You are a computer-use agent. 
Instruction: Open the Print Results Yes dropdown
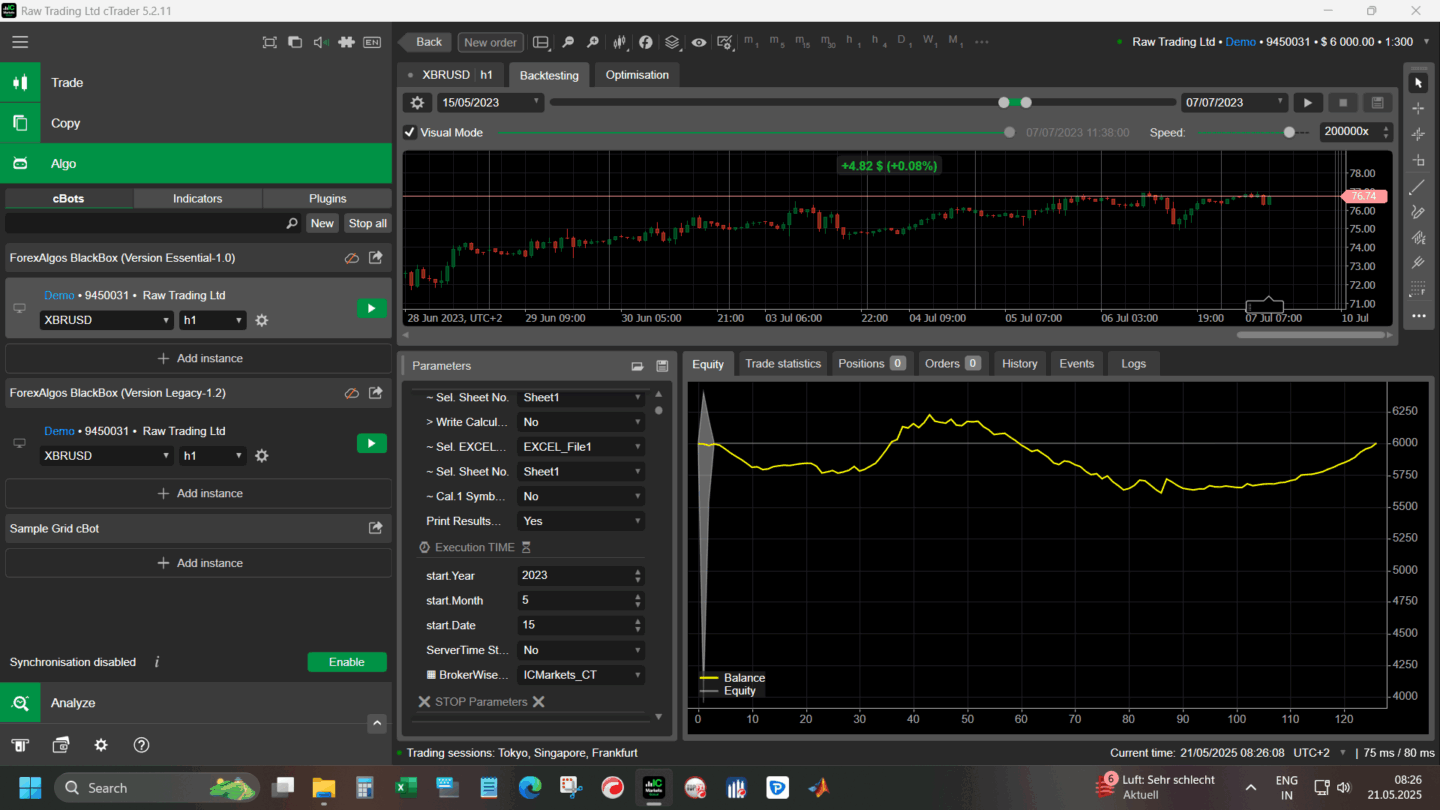coord(581,521)
